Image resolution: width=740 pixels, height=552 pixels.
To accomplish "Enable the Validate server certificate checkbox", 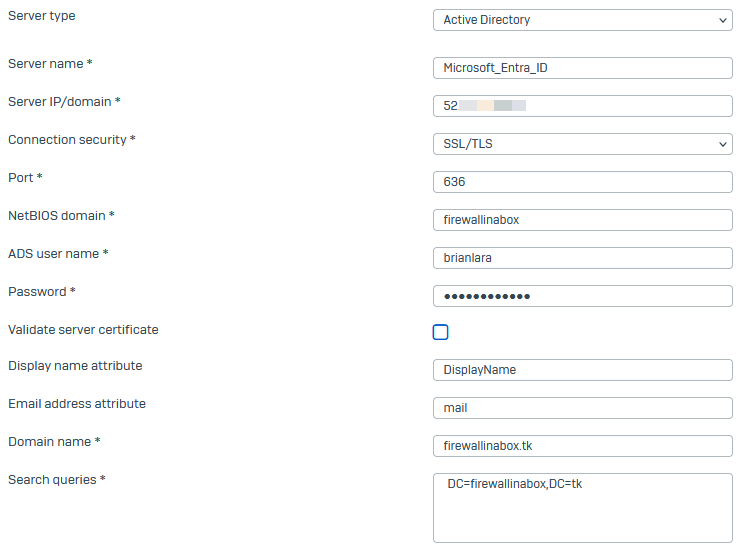I will [x=440, y=332].
